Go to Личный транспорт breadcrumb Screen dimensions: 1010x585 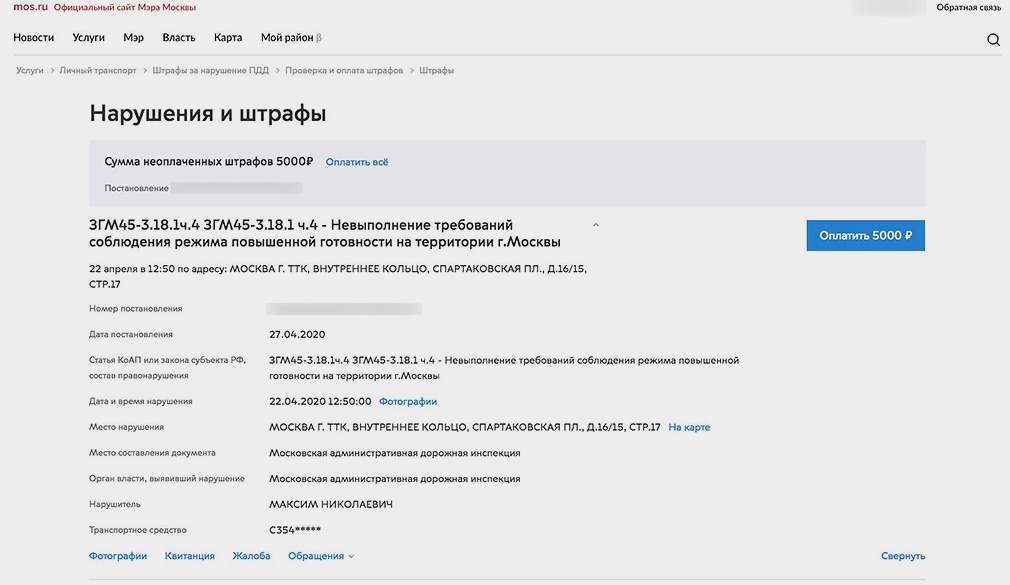(x=98, y=71)
